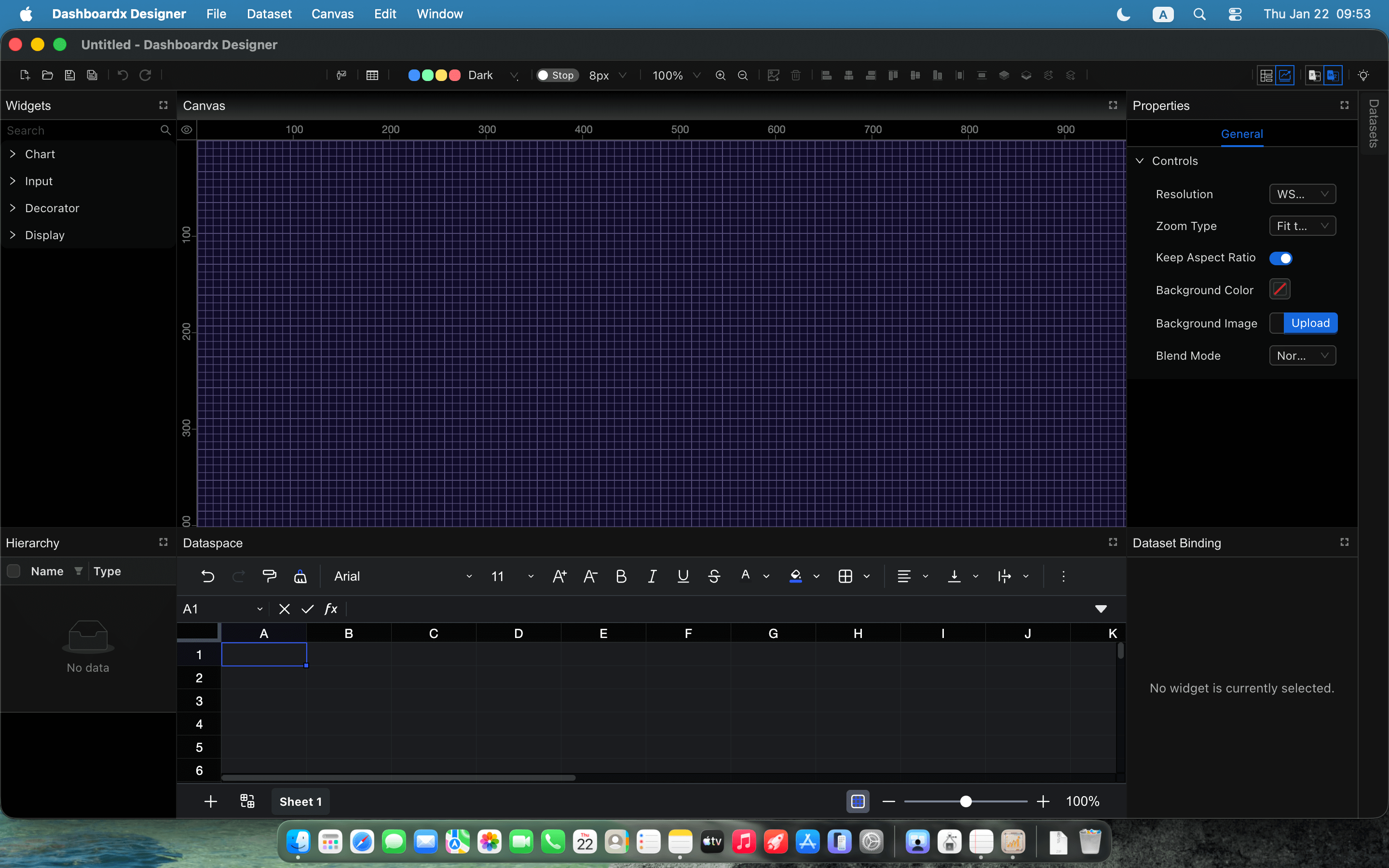Click Italic in Dataspace toolbar

point(652,576)
